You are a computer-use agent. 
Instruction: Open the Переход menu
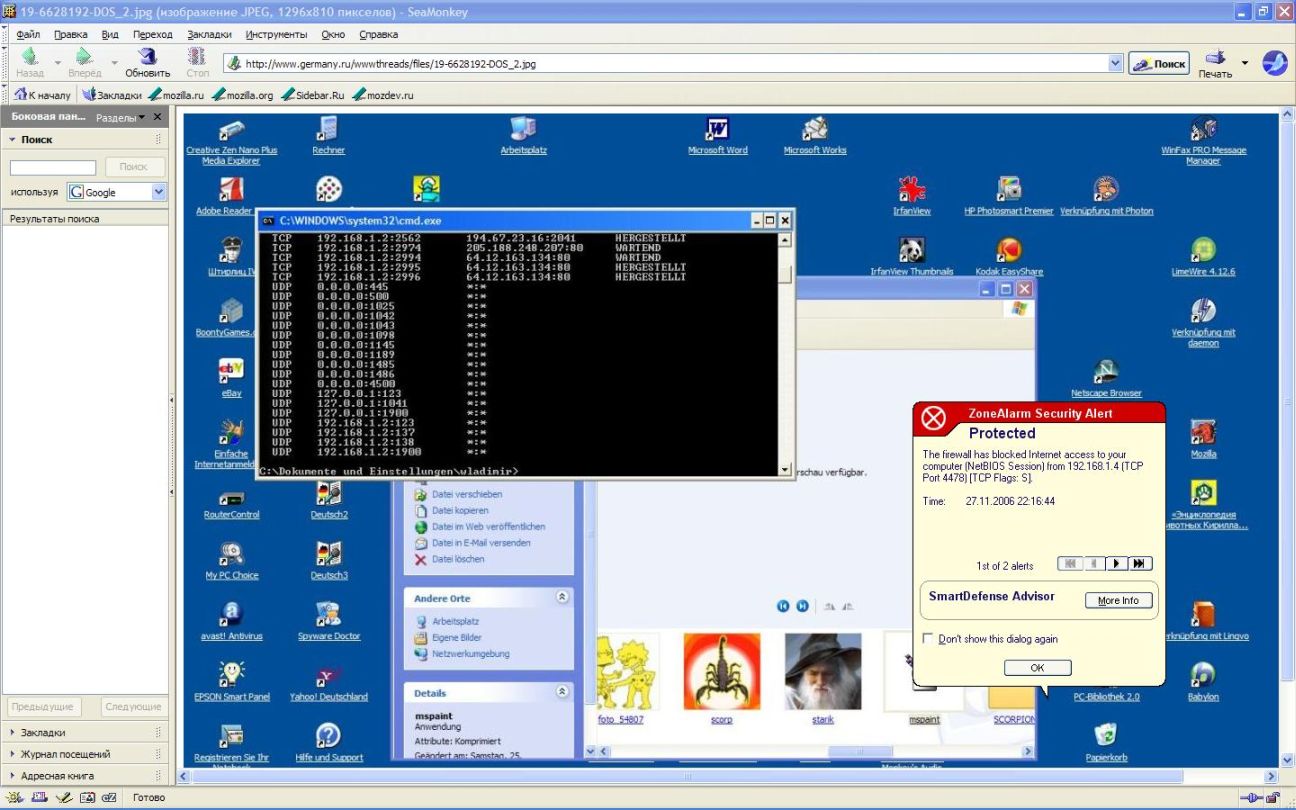click(x=153, y=34)
